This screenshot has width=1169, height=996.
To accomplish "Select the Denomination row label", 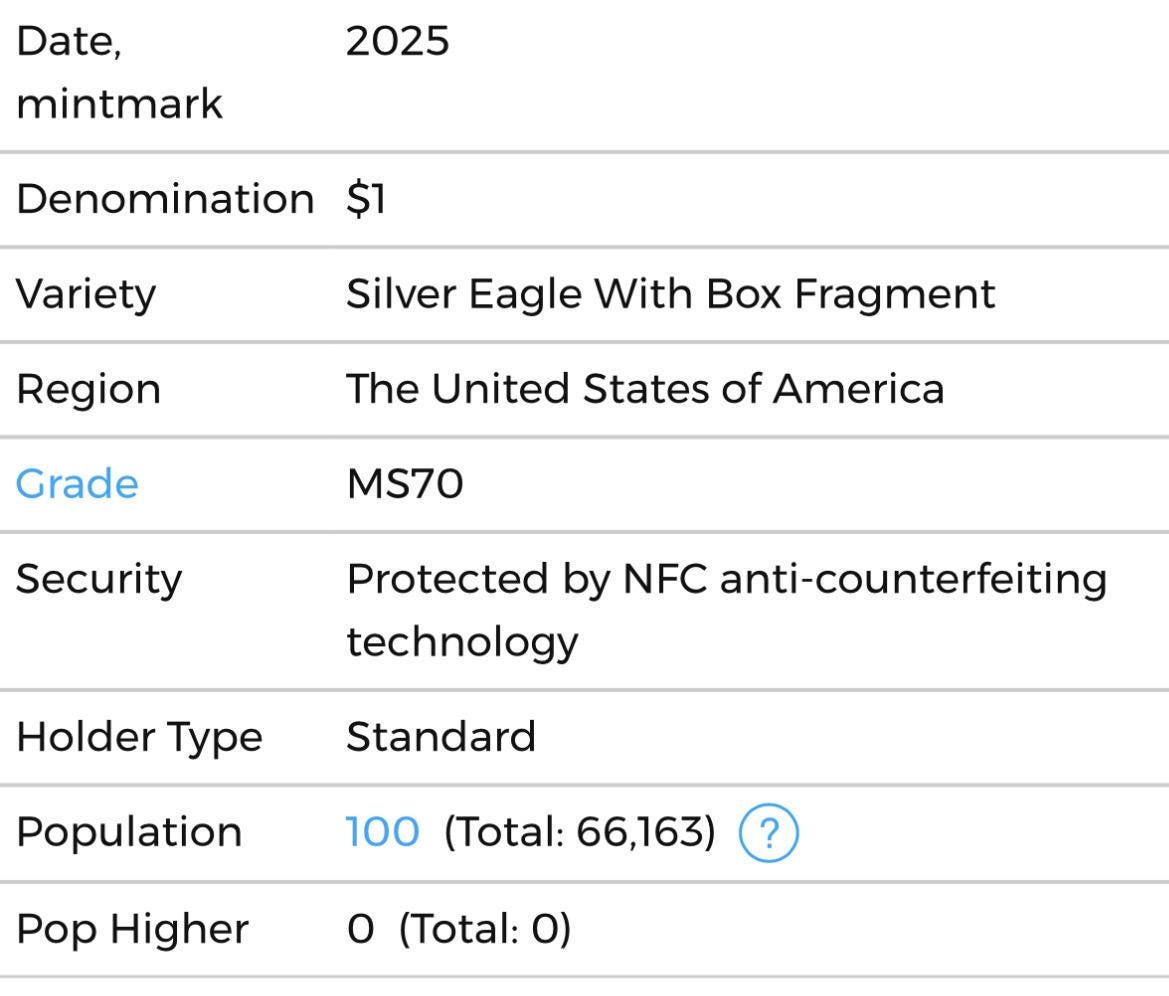I will (165, 199).
